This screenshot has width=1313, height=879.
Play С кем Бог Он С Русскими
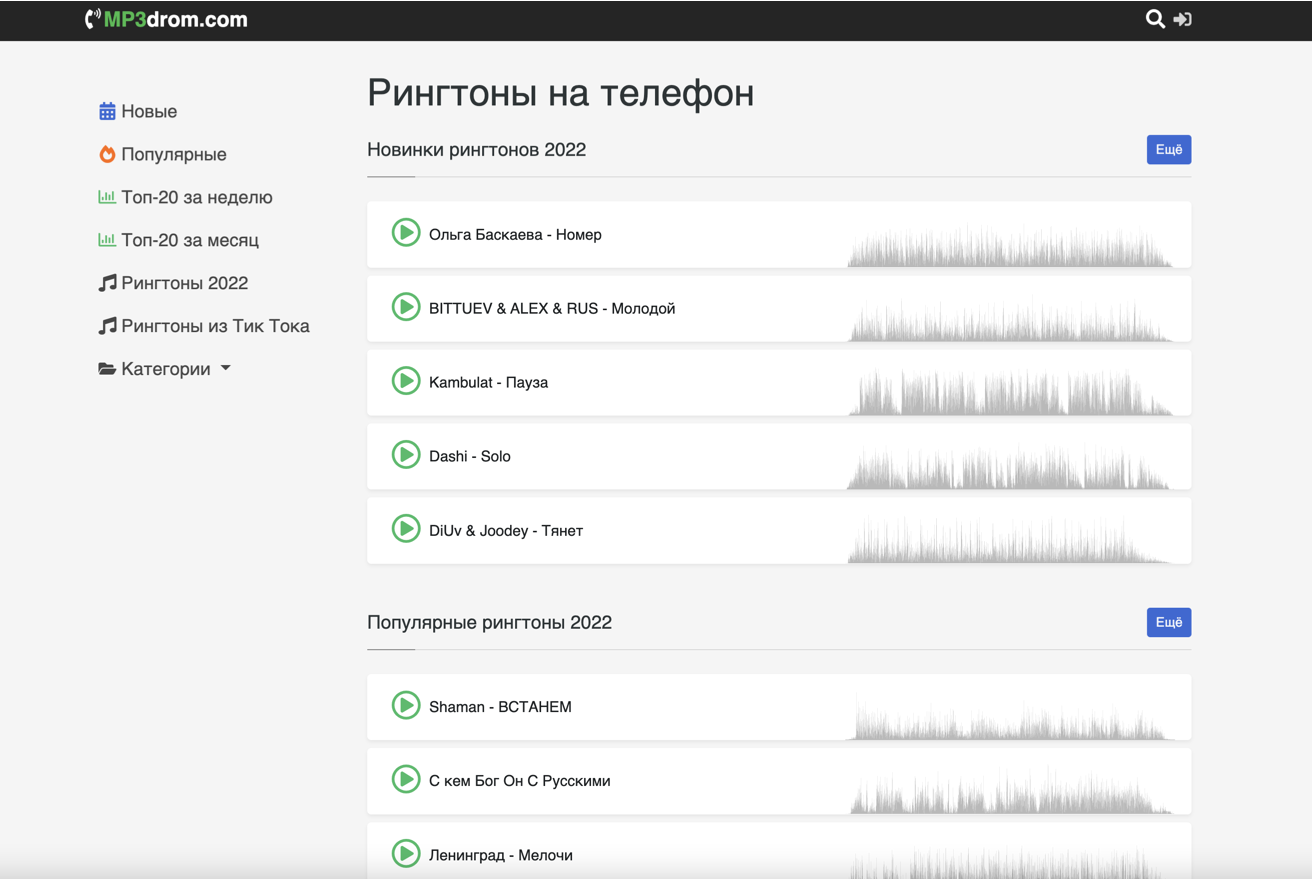click(x=405, y=779)
